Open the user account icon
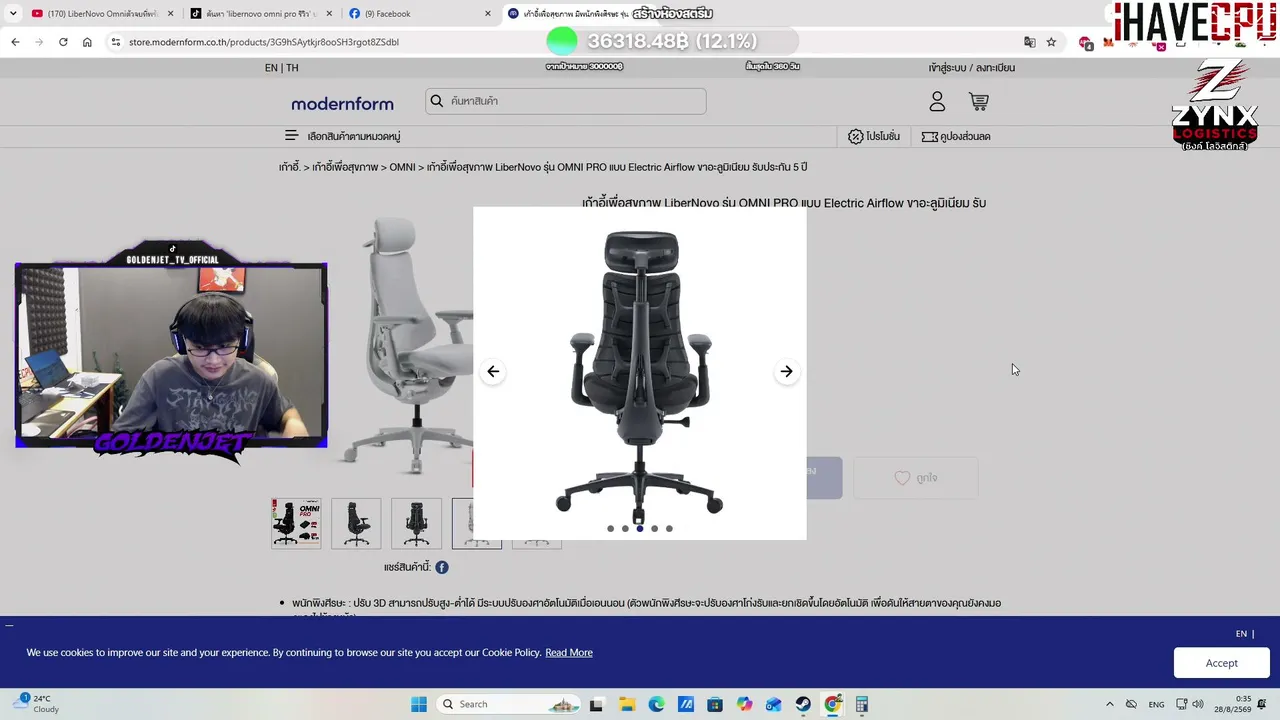 [937, 101]
